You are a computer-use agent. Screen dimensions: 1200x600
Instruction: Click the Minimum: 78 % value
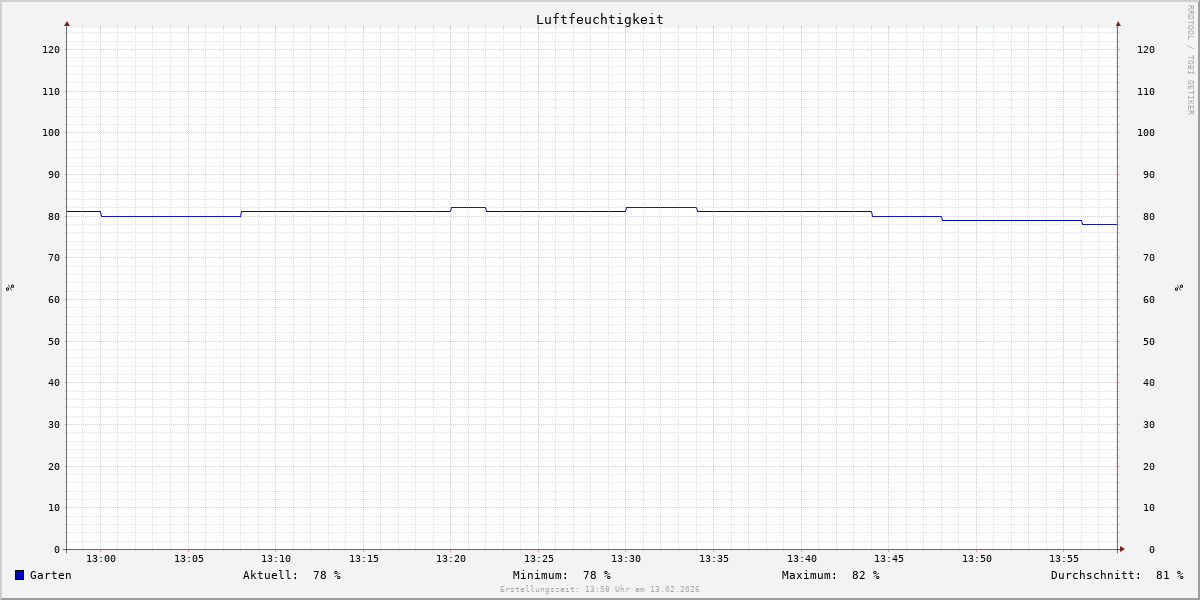[x=562, y=575]
